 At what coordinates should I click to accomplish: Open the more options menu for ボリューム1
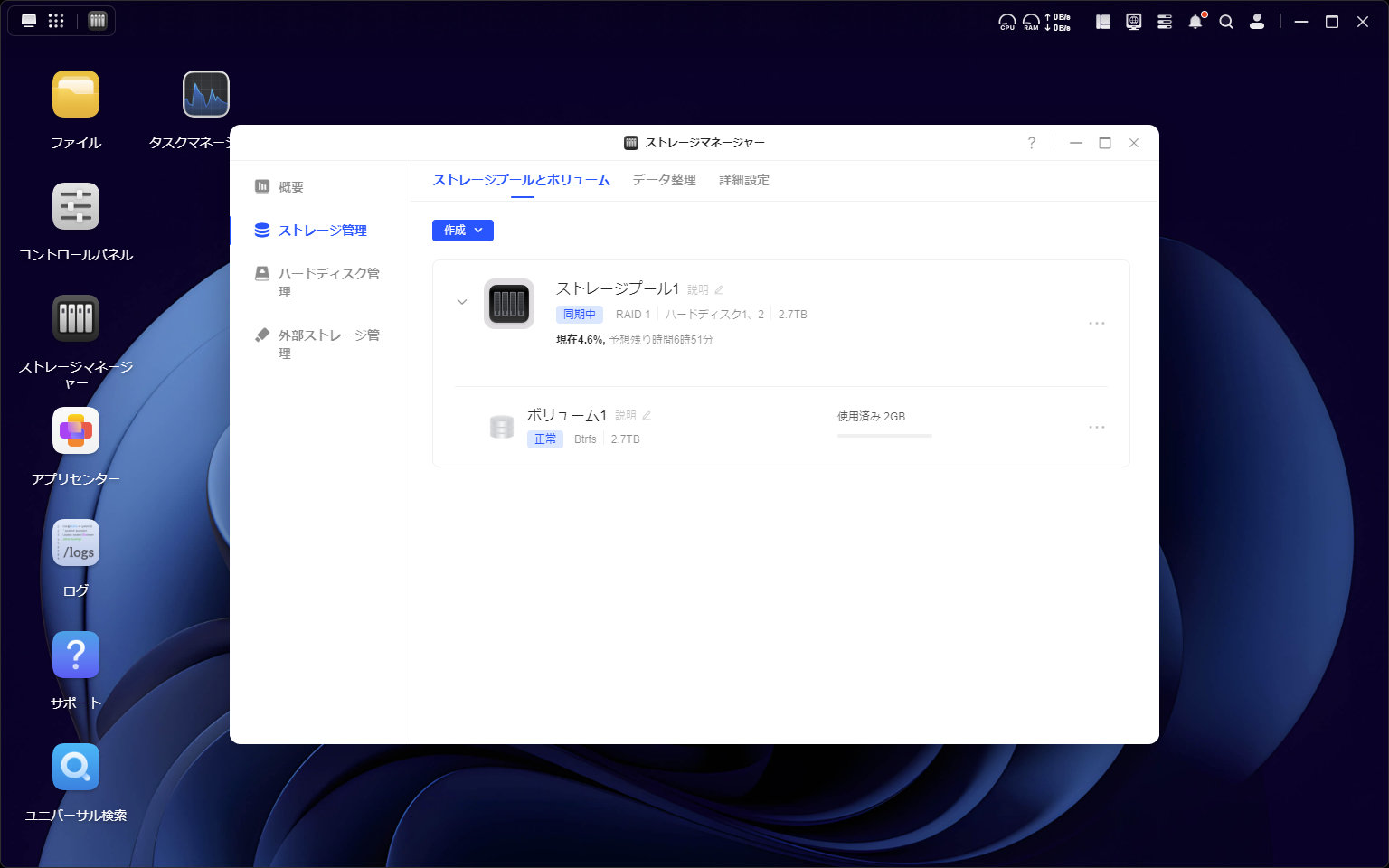click(1096, 428)
